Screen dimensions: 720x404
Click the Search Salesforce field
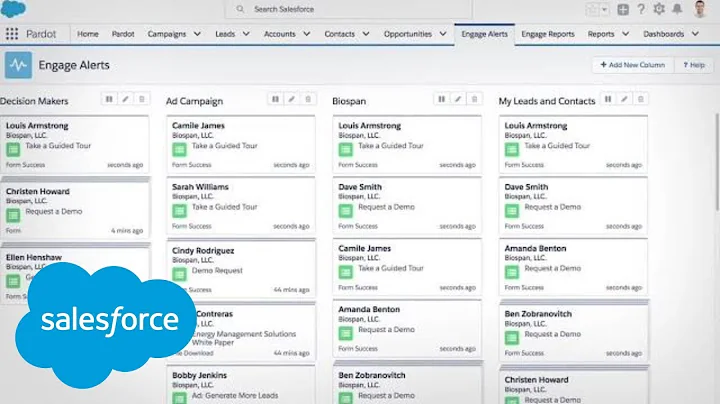click(x=348, y=9)
